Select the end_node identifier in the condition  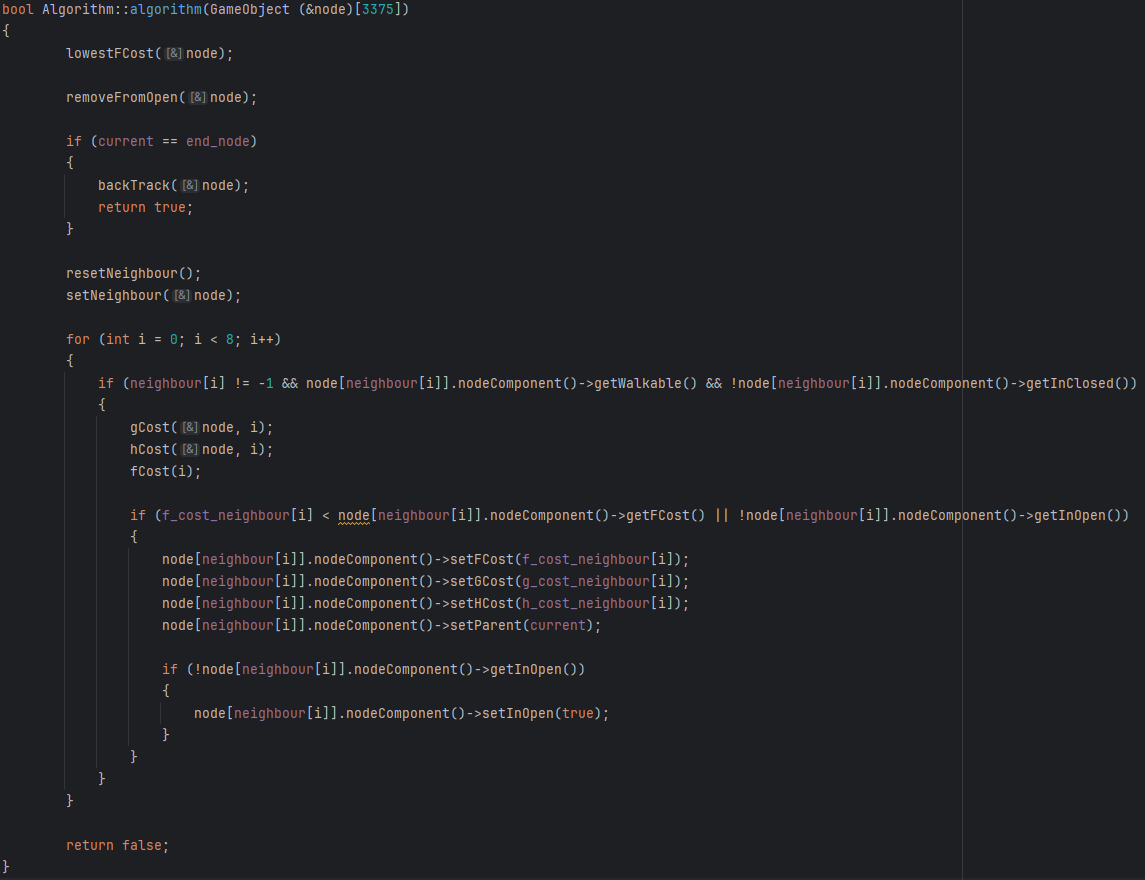coord(216,141)
